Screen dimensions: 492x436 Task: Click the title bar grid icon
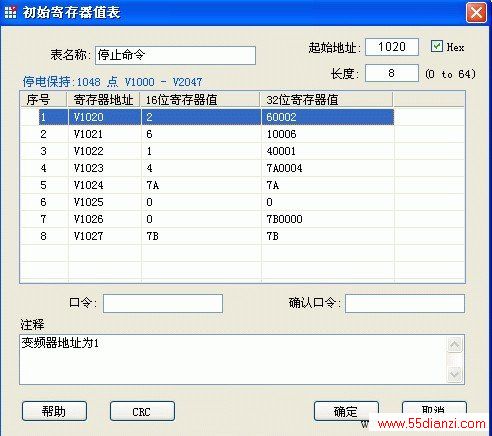point(10,12)
